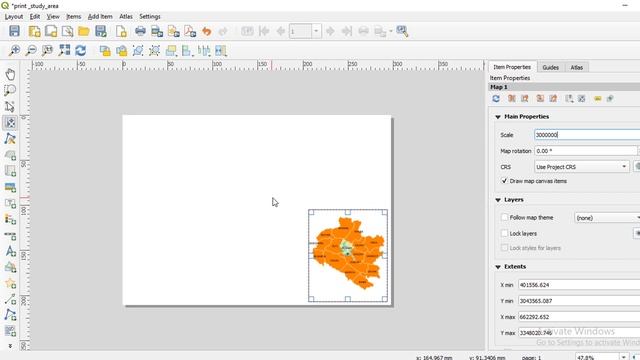Select the Add Node Item tool
640x360 pixels.
click(x=10, y=315)
